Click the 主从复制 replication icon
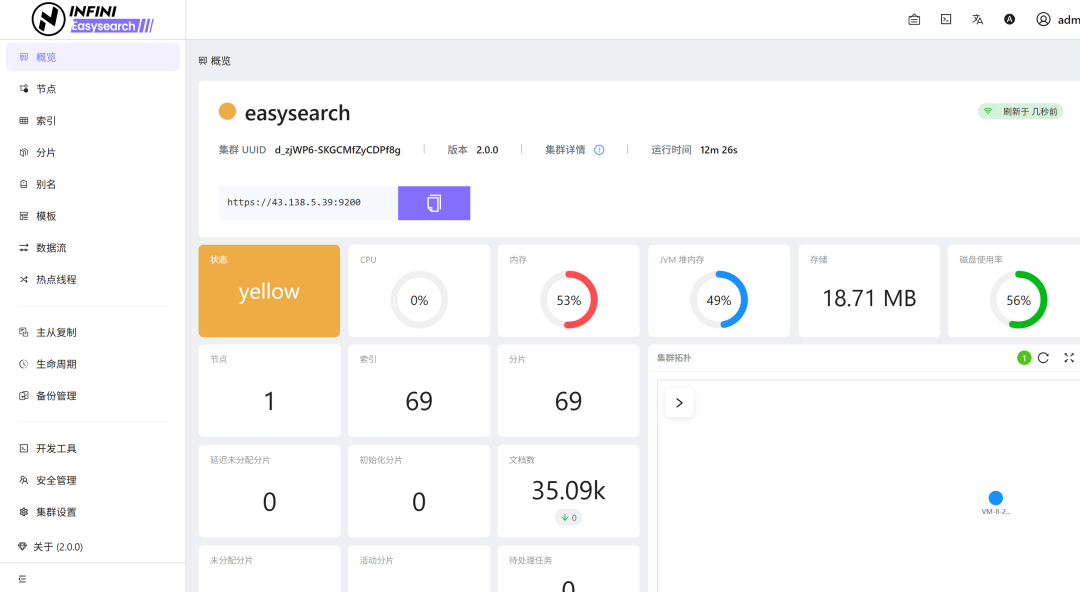 [23, 332]
